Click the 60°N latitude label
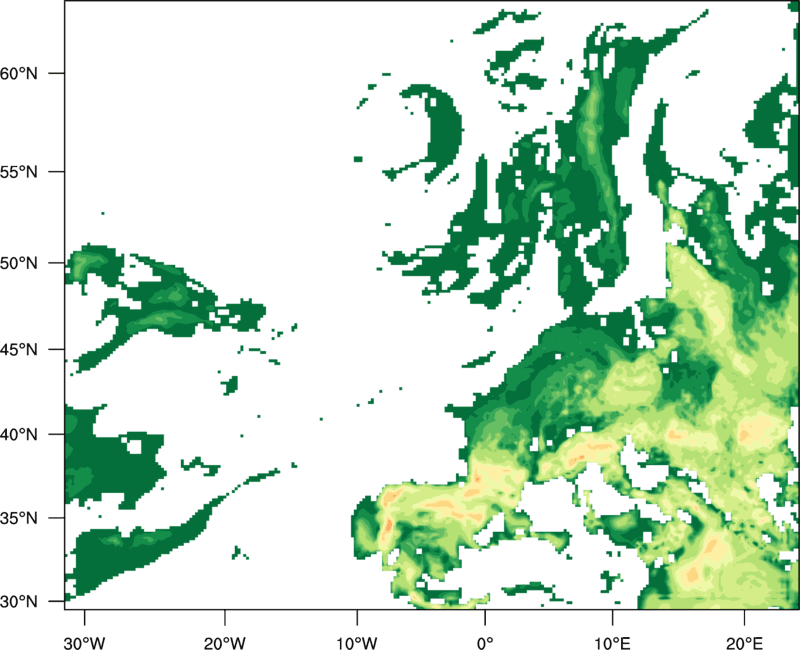Image resolution: width=800 pixels, height=650 pixels. (x=18, y=73)
